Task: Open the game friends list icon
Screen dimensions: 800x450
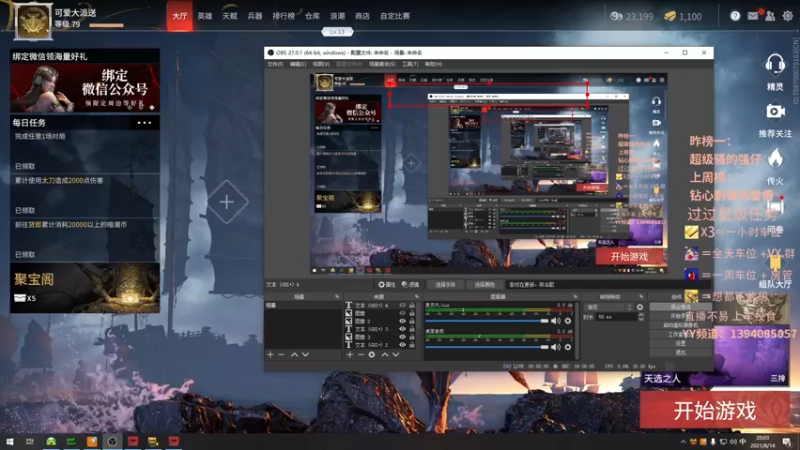Action: pyautogui.click(x=770, y=16)
